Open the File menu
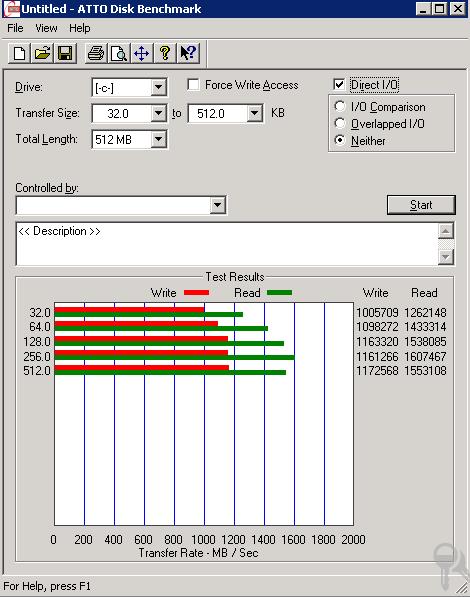The height and width of the screenshot is (597, 470). click(x=15, y=28)
